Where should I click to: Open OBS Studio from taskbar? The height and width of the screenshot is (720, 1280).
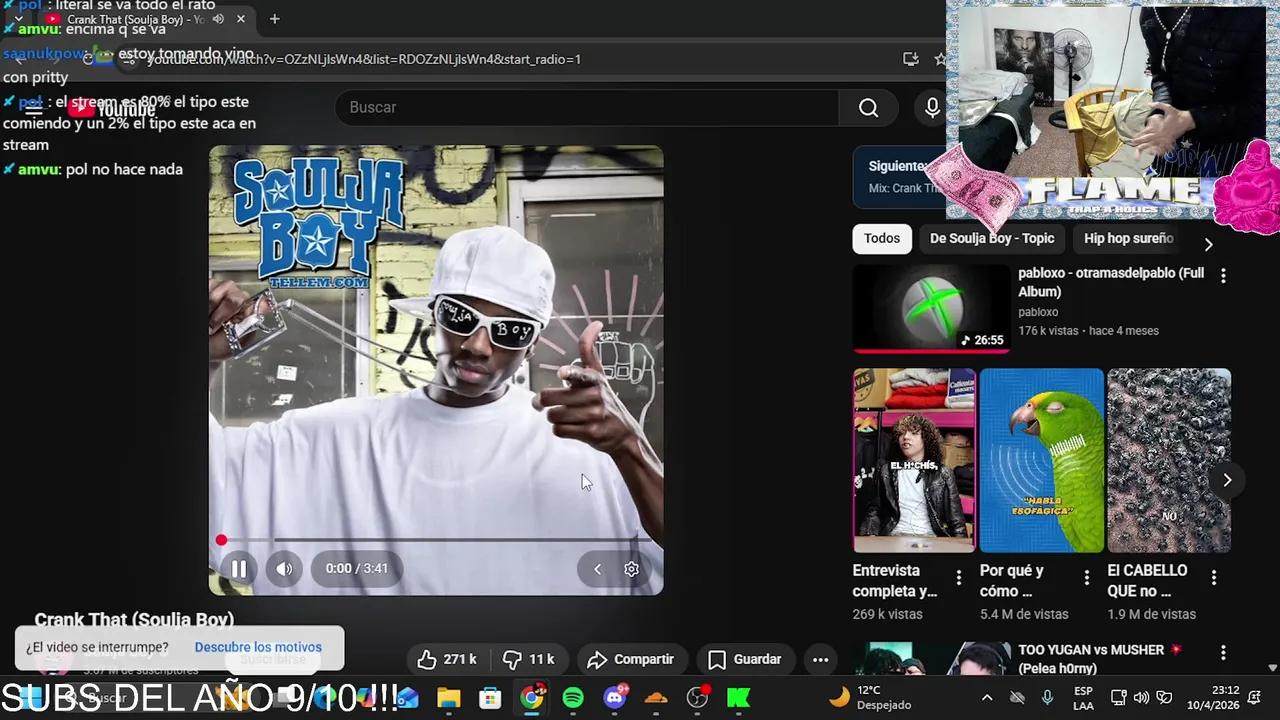click(x=698, y=697)
